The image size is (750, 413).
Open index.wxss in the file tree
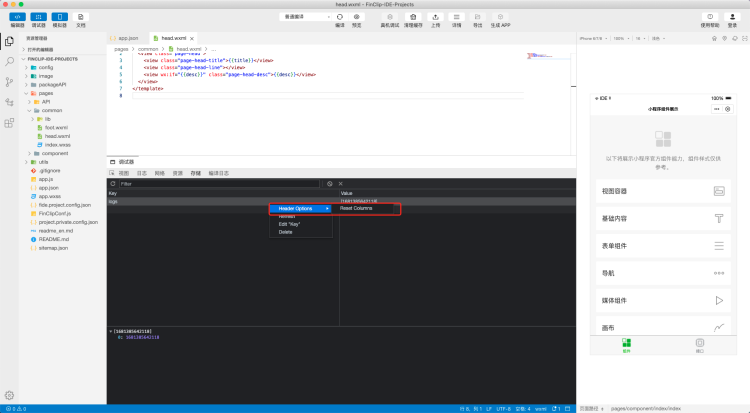tap(57, 145)
